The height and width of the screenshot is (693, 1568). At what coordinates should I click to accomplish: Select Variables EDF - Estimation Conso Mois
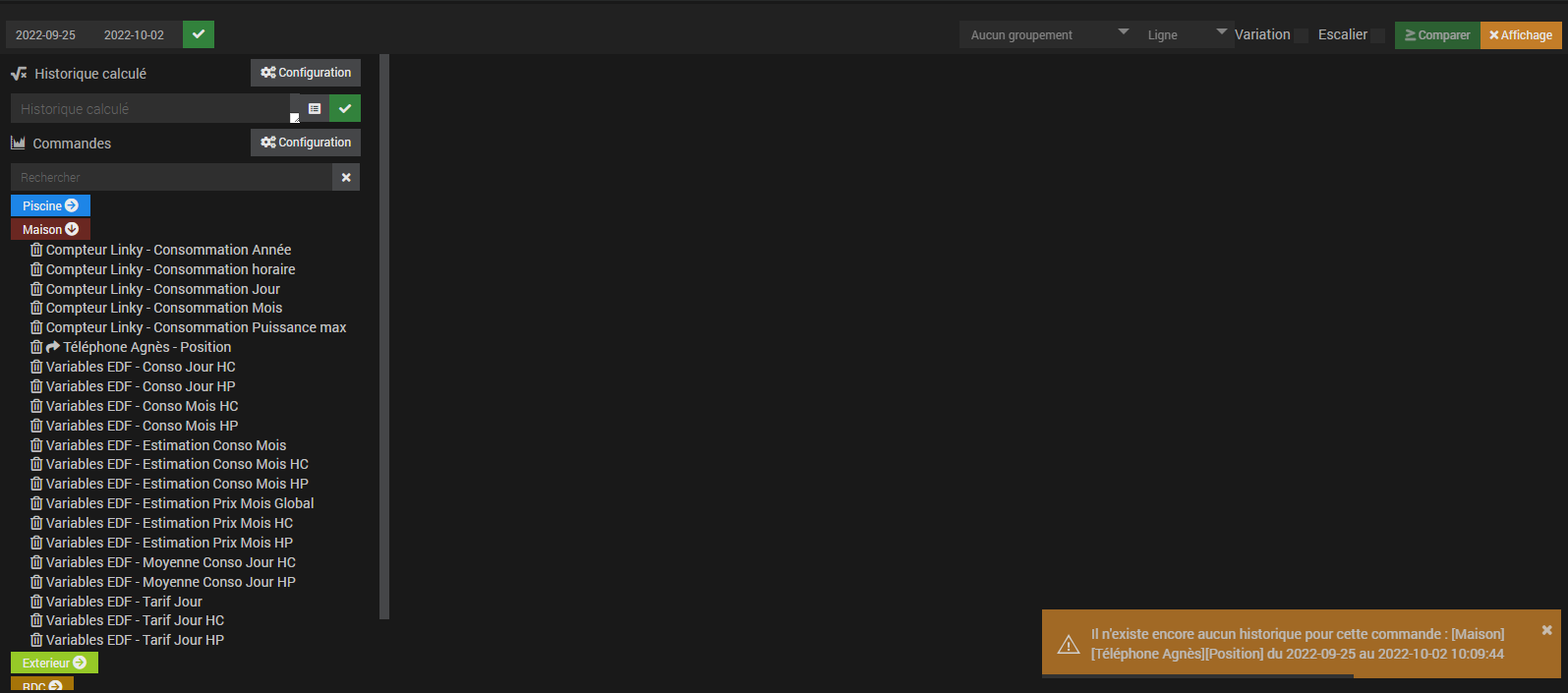tap(166, 445)
